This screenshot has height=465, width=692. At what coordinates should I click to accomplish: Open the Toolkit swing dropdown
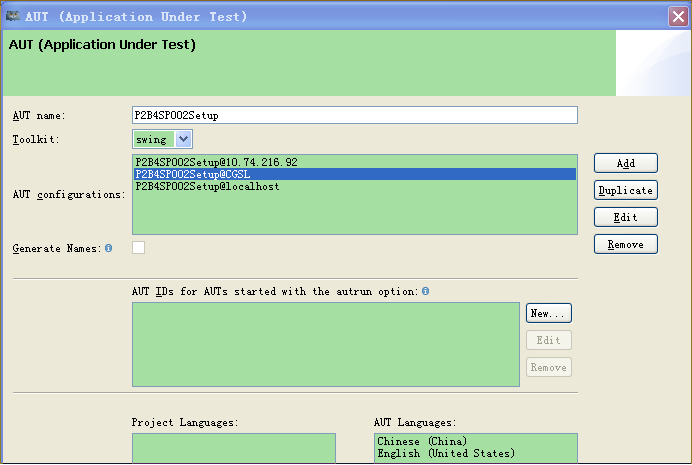tap(183, 139)
